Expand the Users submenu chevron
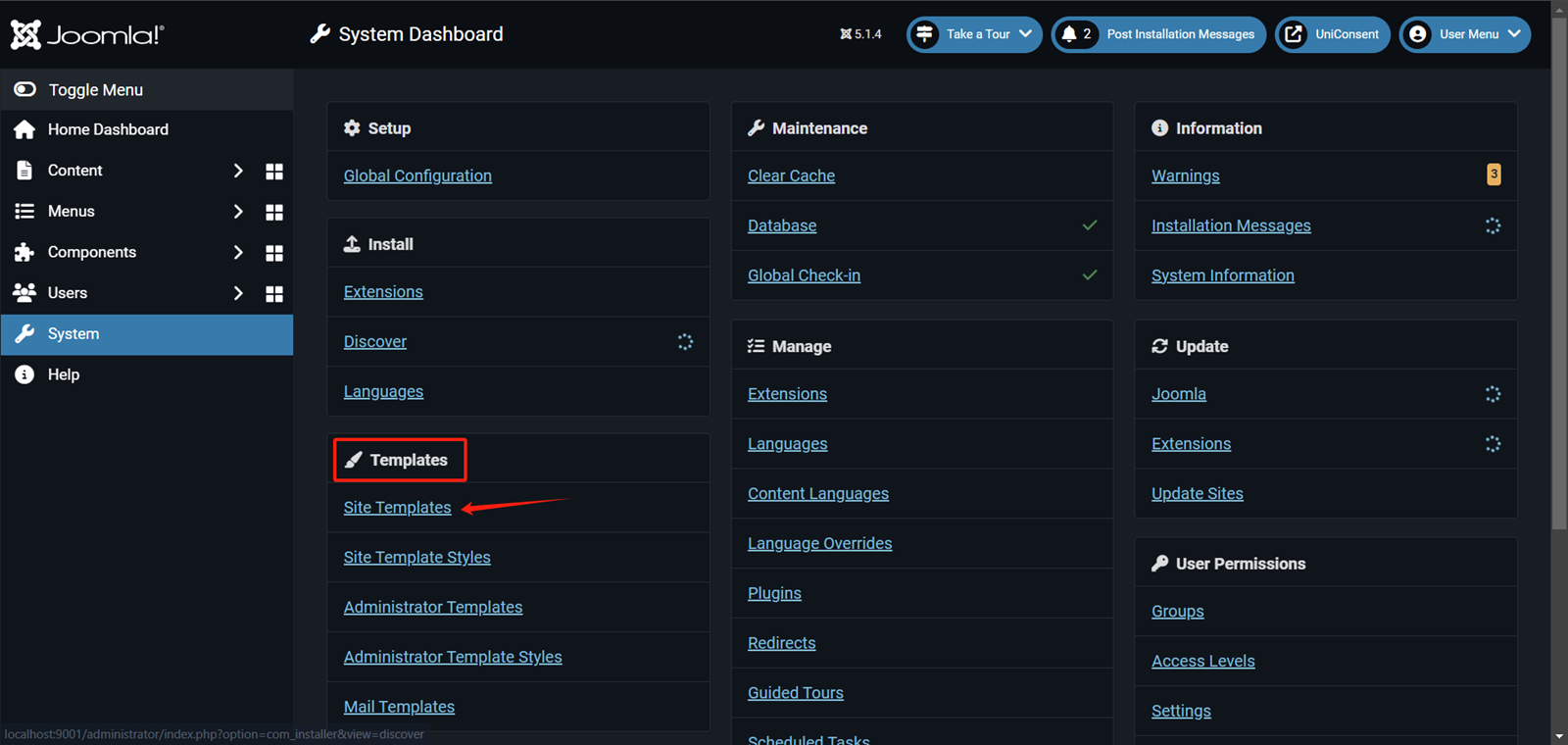 pos(237,293)
